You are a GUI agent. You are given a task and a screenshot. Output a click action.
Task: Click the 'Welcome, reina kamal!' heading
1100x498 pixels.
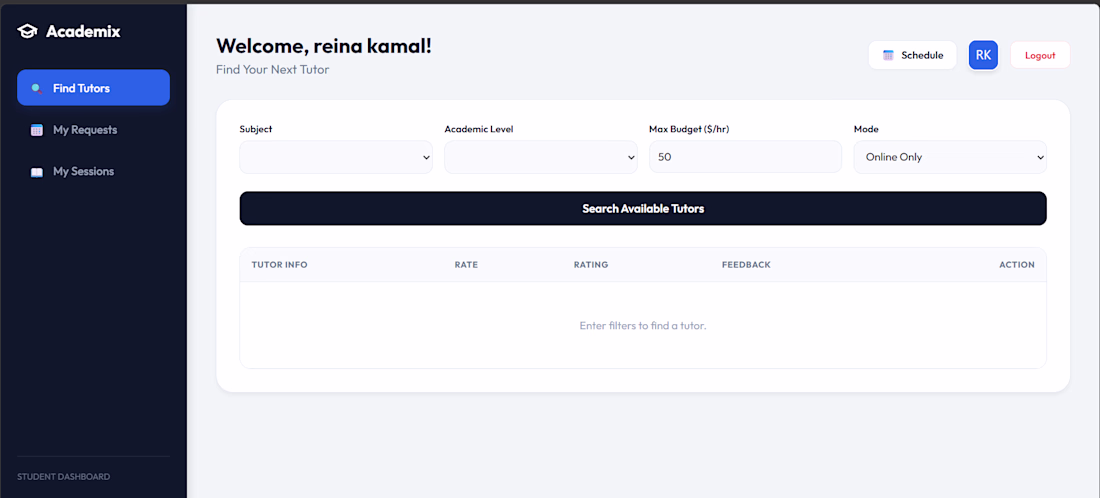(323, 46)
